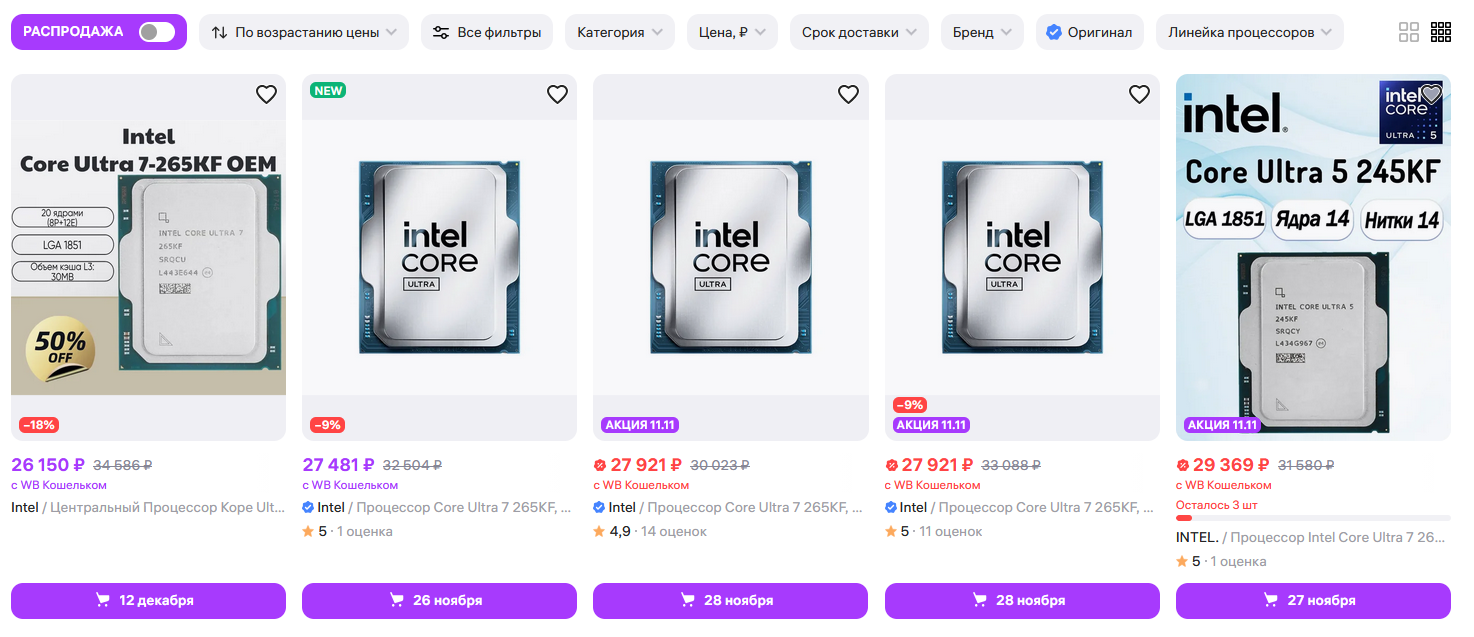This screenshot has width=1474, height=637.
Task: Open the Цена, ₽ price dropdown
Action: (732, 32)
